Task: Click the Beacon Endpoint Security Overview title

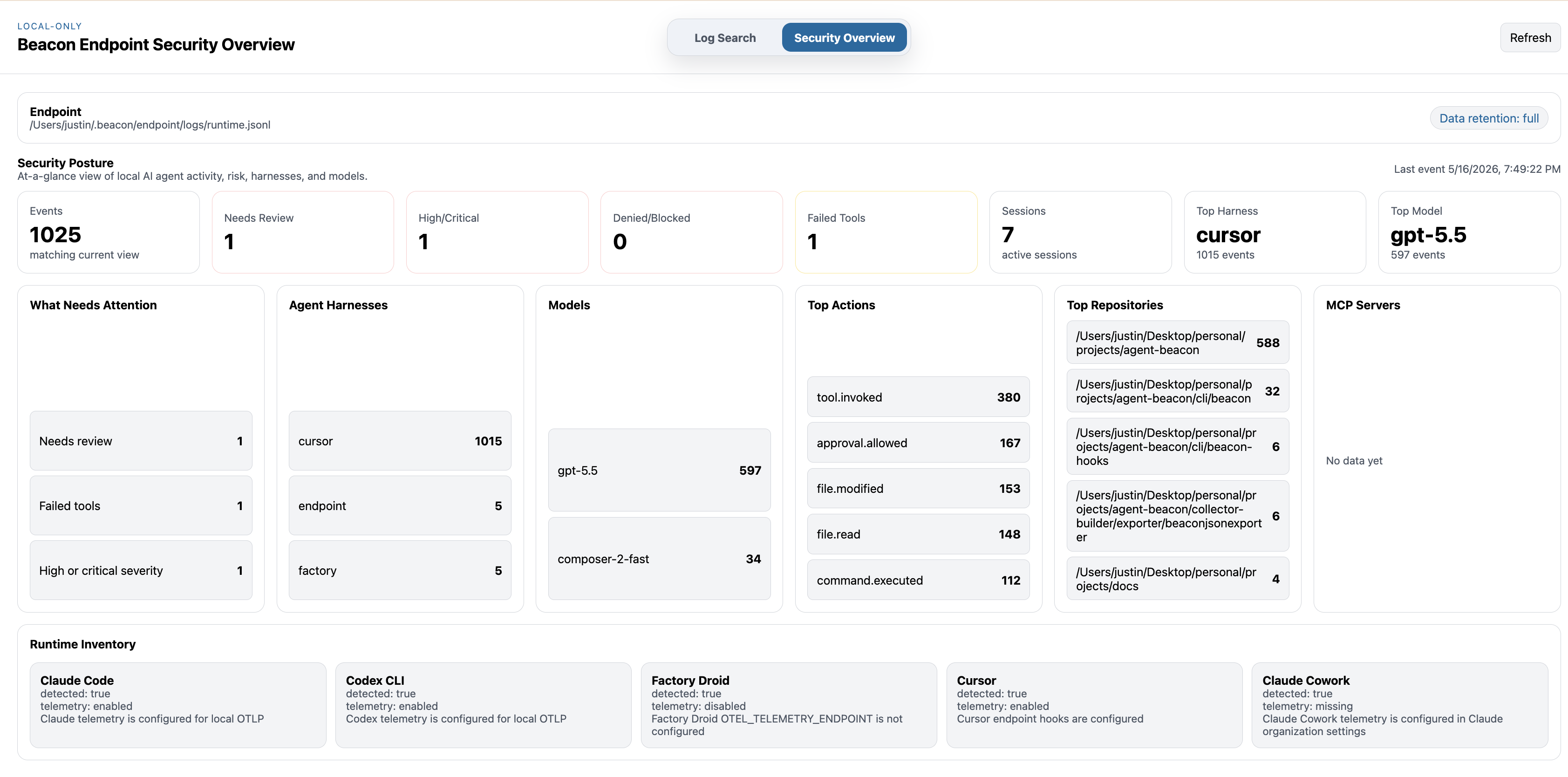Action: pos(156,44)
